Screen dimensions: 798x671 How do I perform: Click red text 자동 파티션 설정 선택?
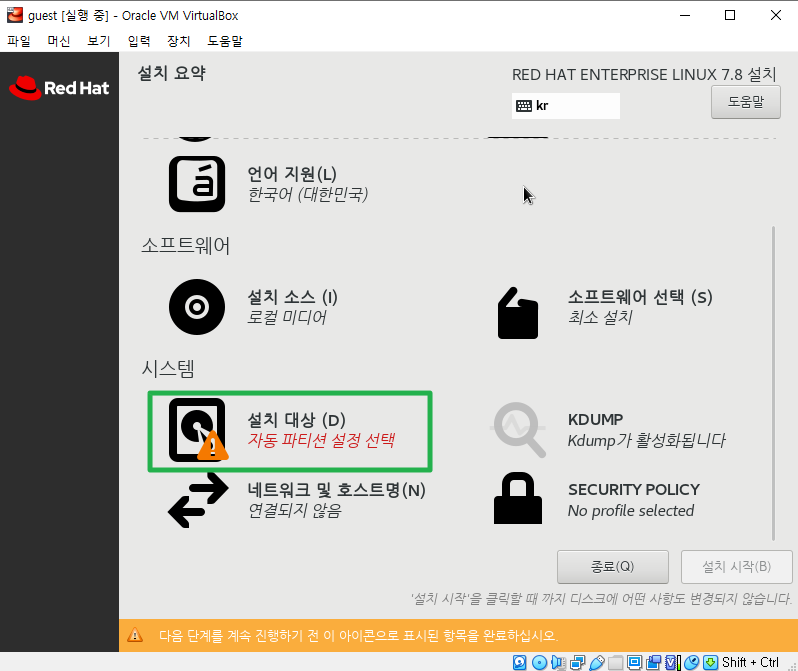321,440
